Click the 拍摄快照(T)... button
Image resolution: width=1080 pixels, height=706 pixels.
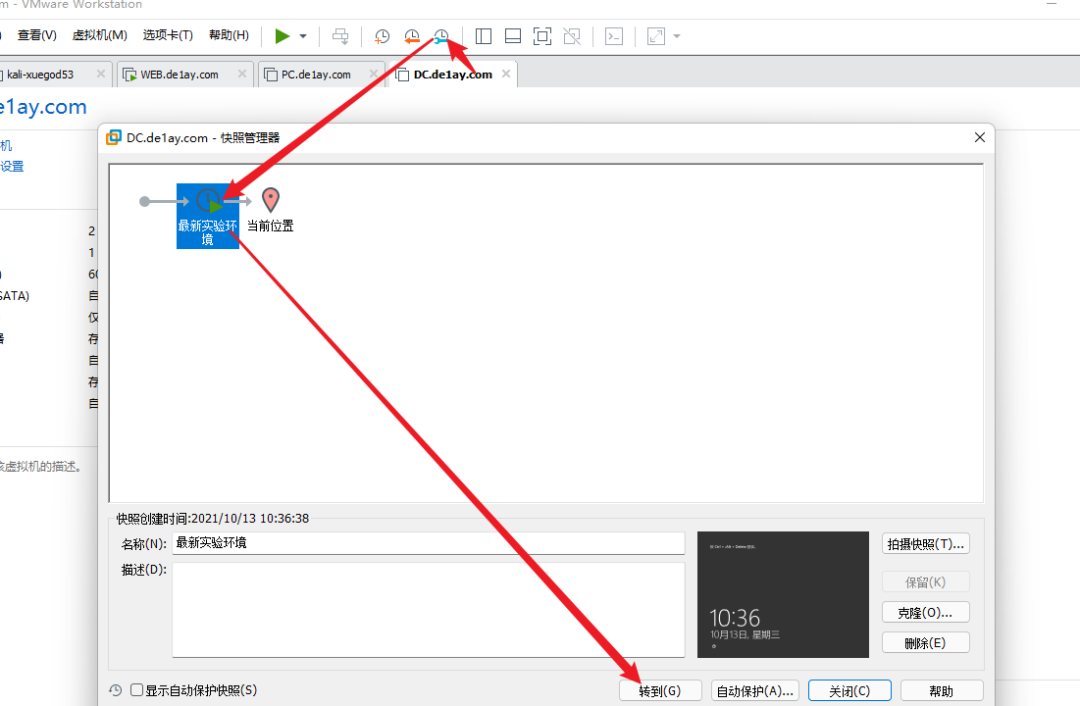tap(926, 544)
